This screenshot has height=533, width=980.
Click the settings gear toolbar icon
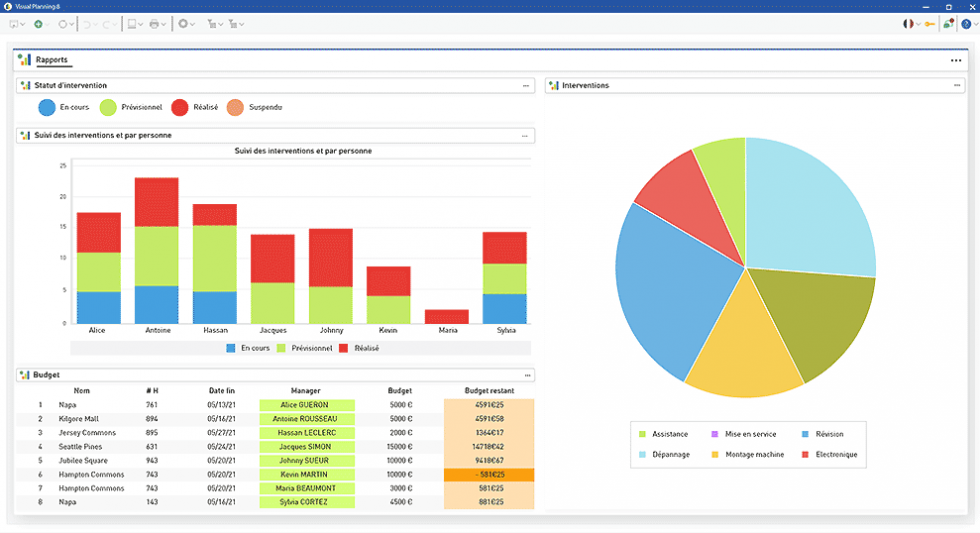point(182,23)
